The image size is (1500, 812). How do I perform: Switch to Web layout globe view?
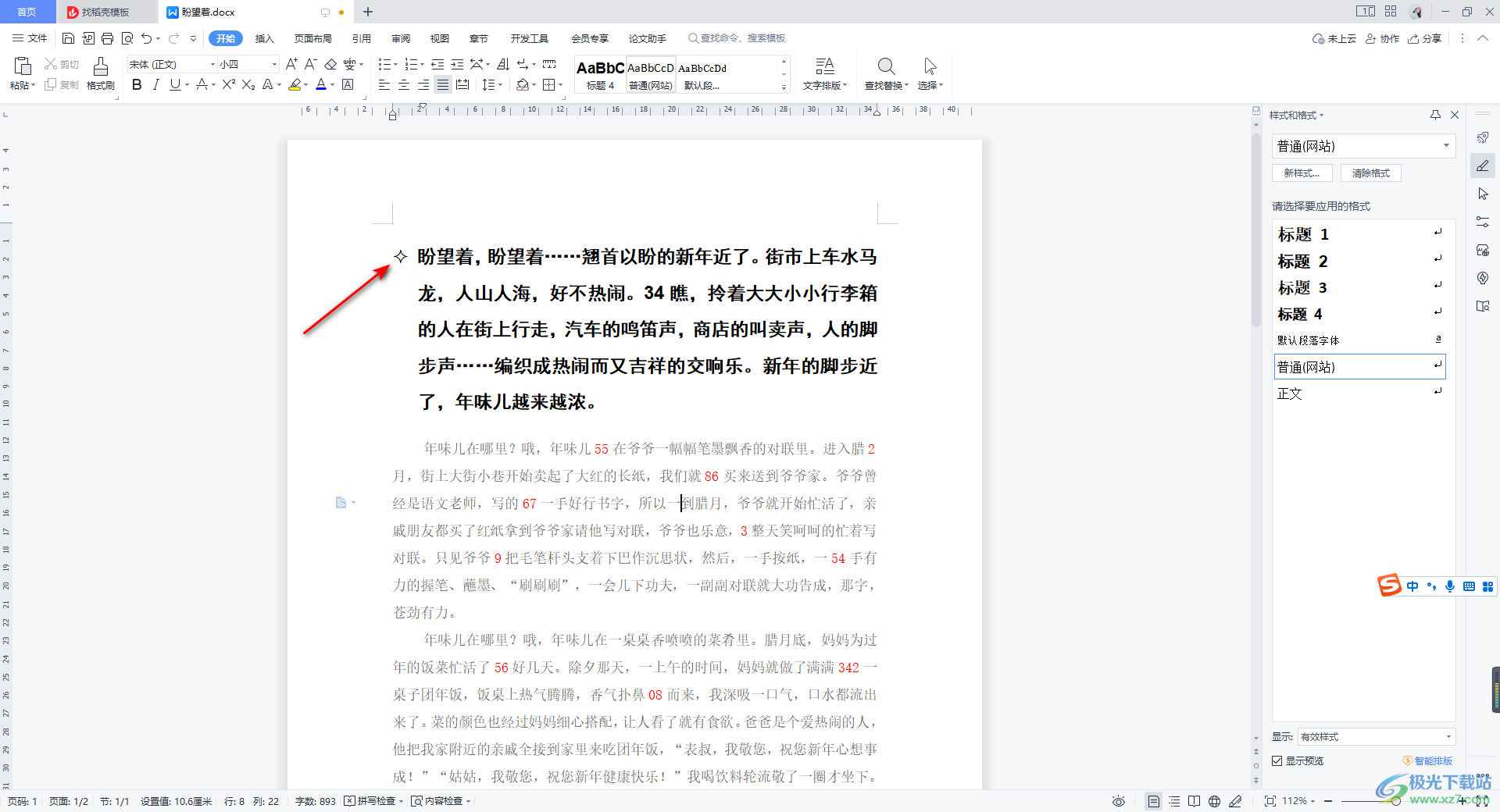click(x=1214, y=801)
